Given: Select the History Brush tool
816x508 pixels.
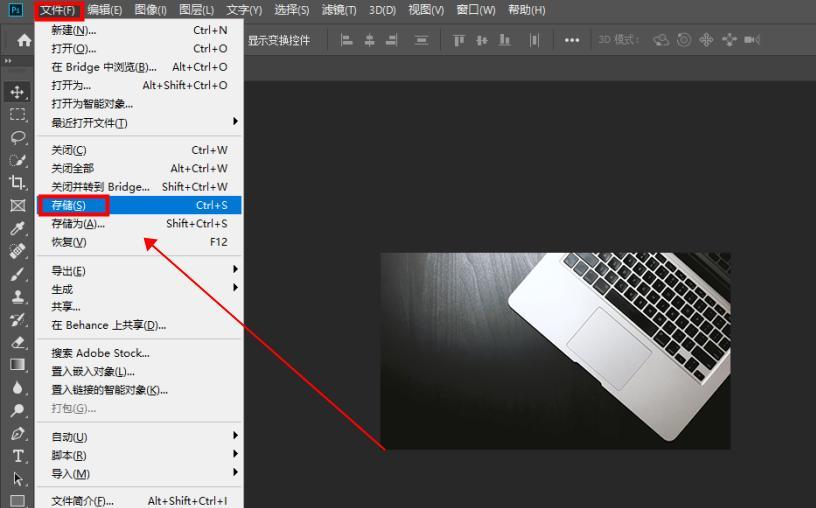Looking at the screenshot, I should click(17, 320).
